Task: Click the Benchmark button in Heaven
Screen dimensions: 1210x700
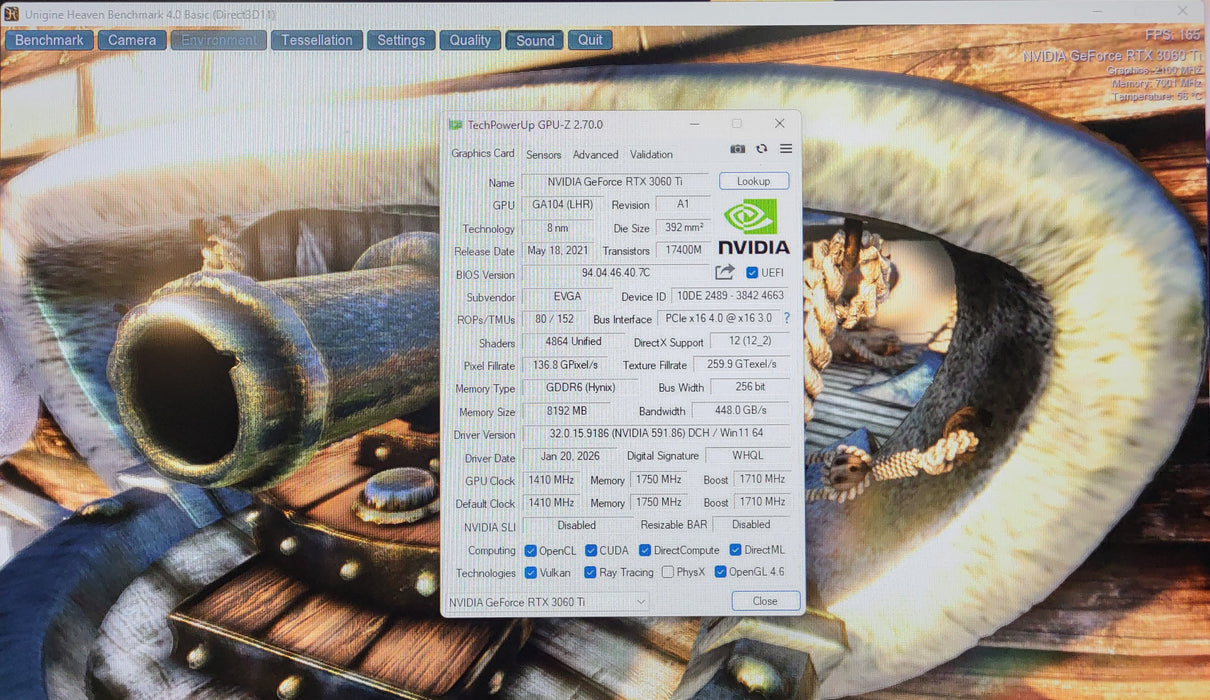Action: [50, 40]
